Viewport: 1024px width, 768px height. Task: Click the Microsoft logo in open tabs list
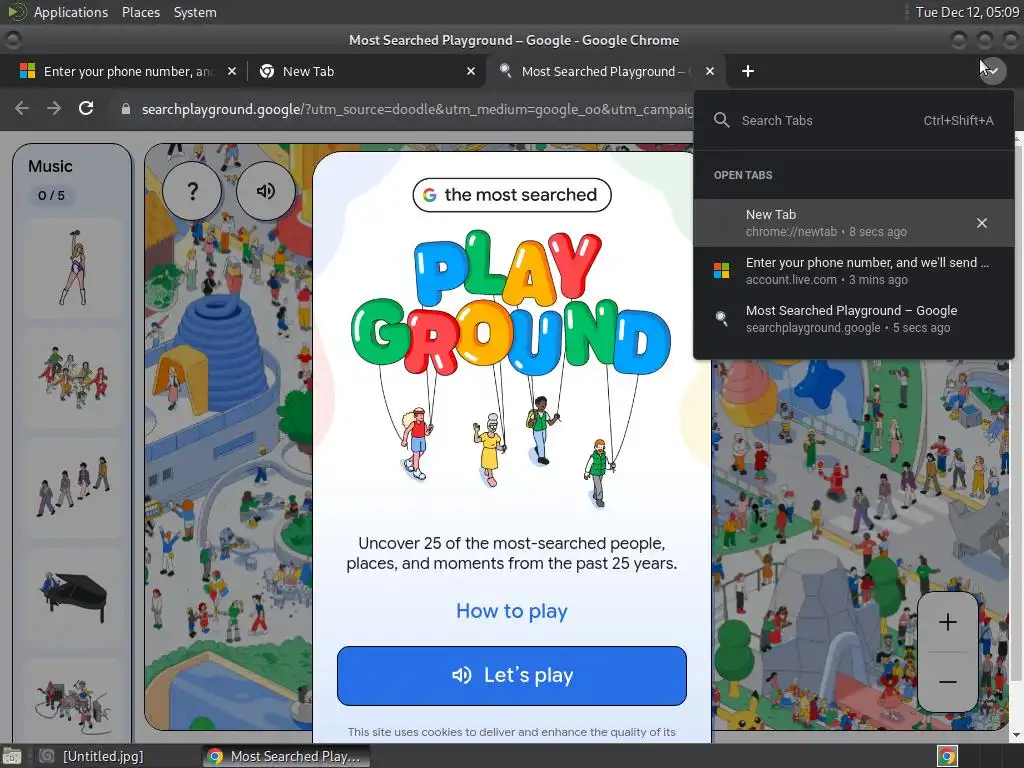click(722, 270)
